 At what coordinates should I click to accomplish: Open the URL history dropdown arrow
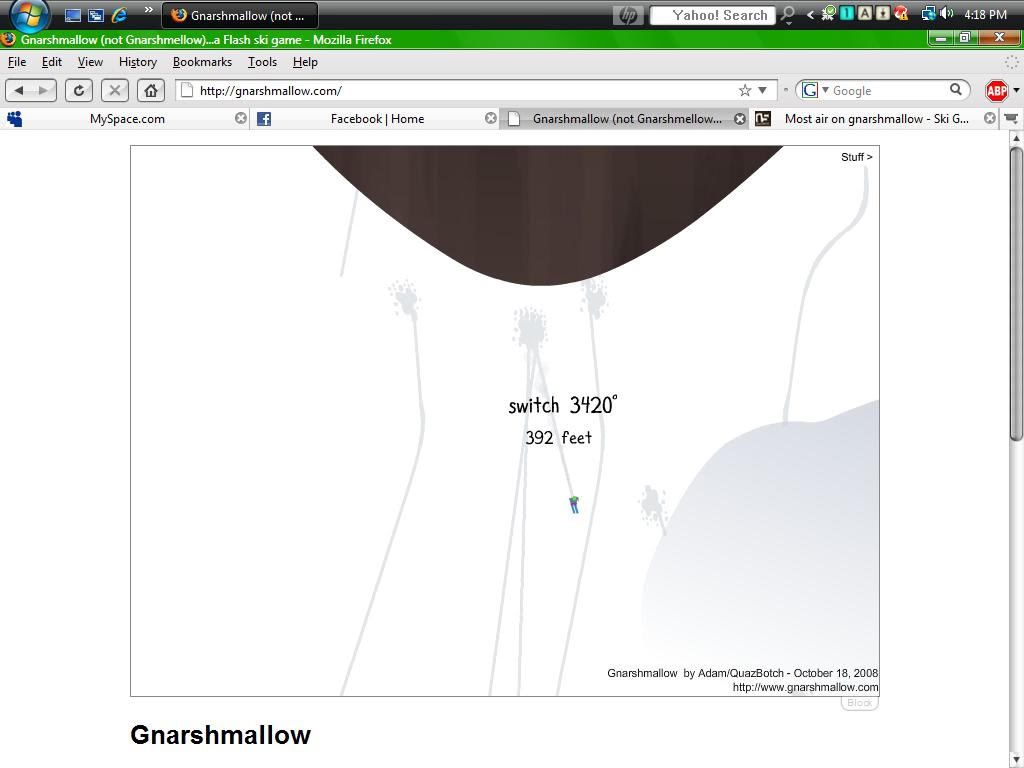[762, 90]
